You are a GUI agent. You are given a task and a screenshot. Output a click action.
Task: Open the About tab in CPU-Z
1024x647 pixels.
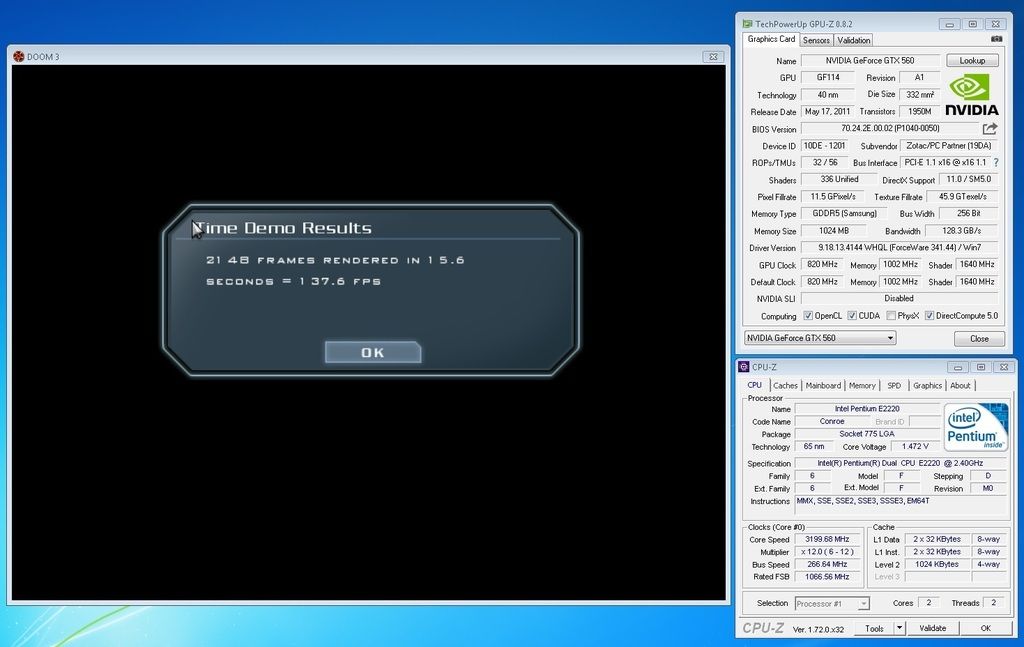[960, 386]
